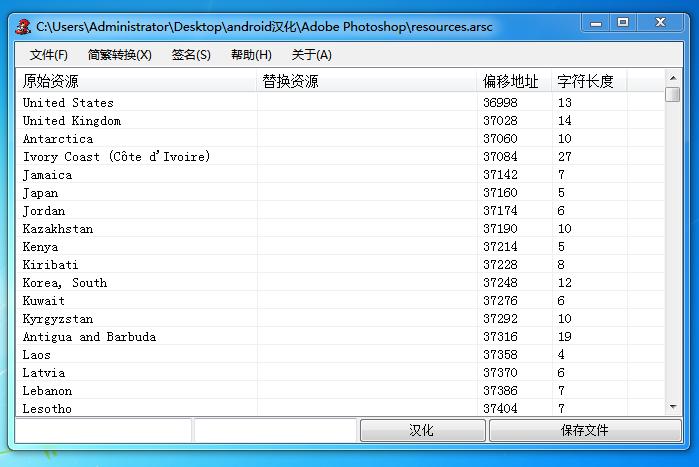Click the second bottom input field
699x467 pixels.
coord(275,430)
